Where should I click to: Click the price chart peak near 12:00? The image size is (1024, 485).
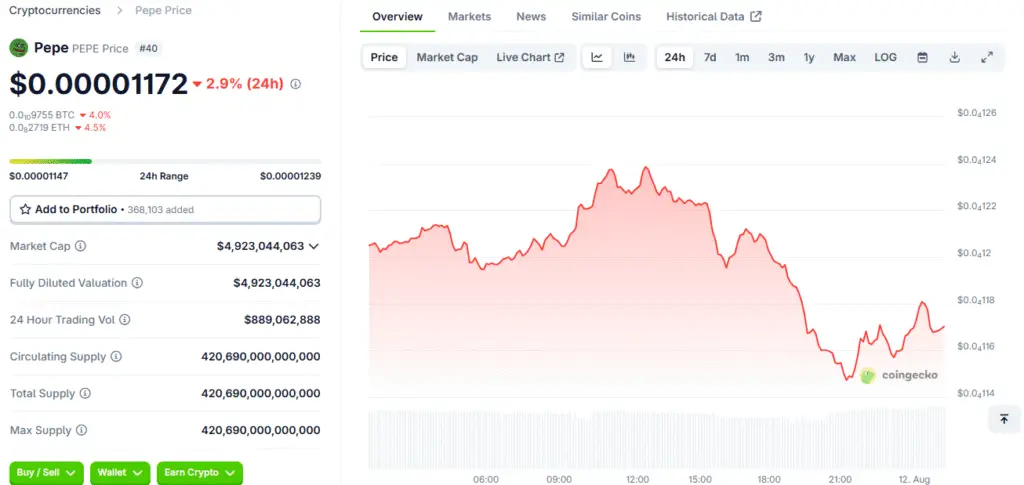click(646, 168)
